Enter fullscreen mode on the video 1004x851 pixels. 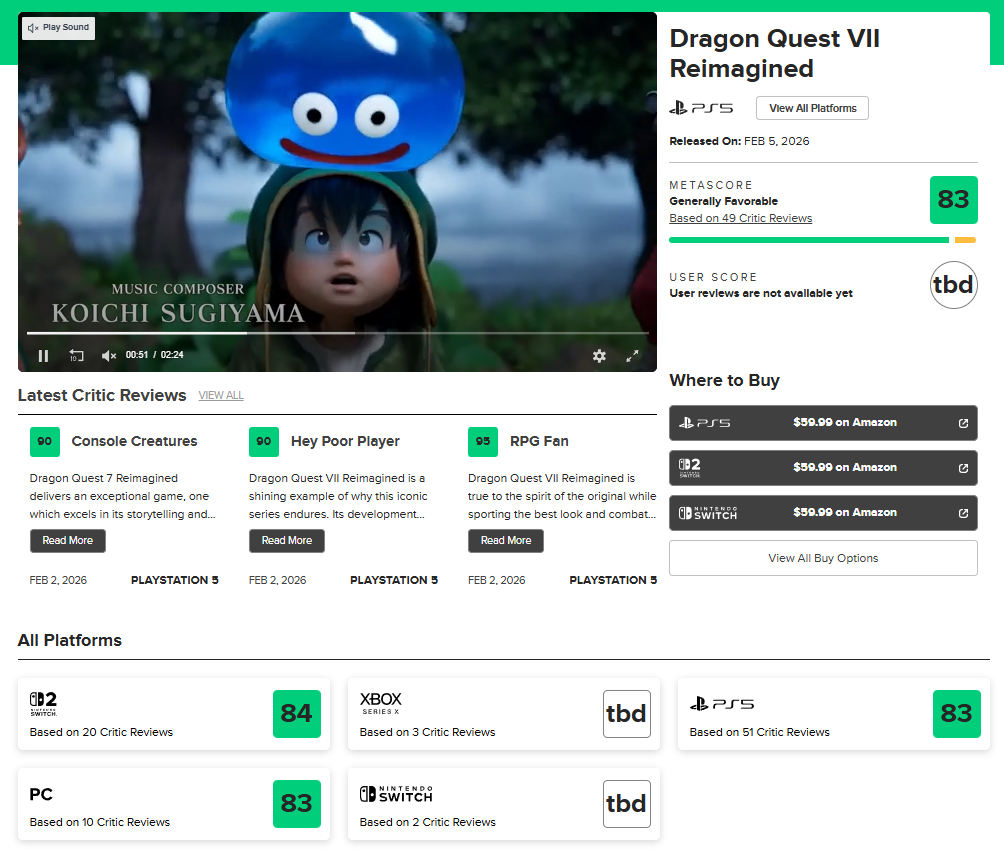point(633,355)
